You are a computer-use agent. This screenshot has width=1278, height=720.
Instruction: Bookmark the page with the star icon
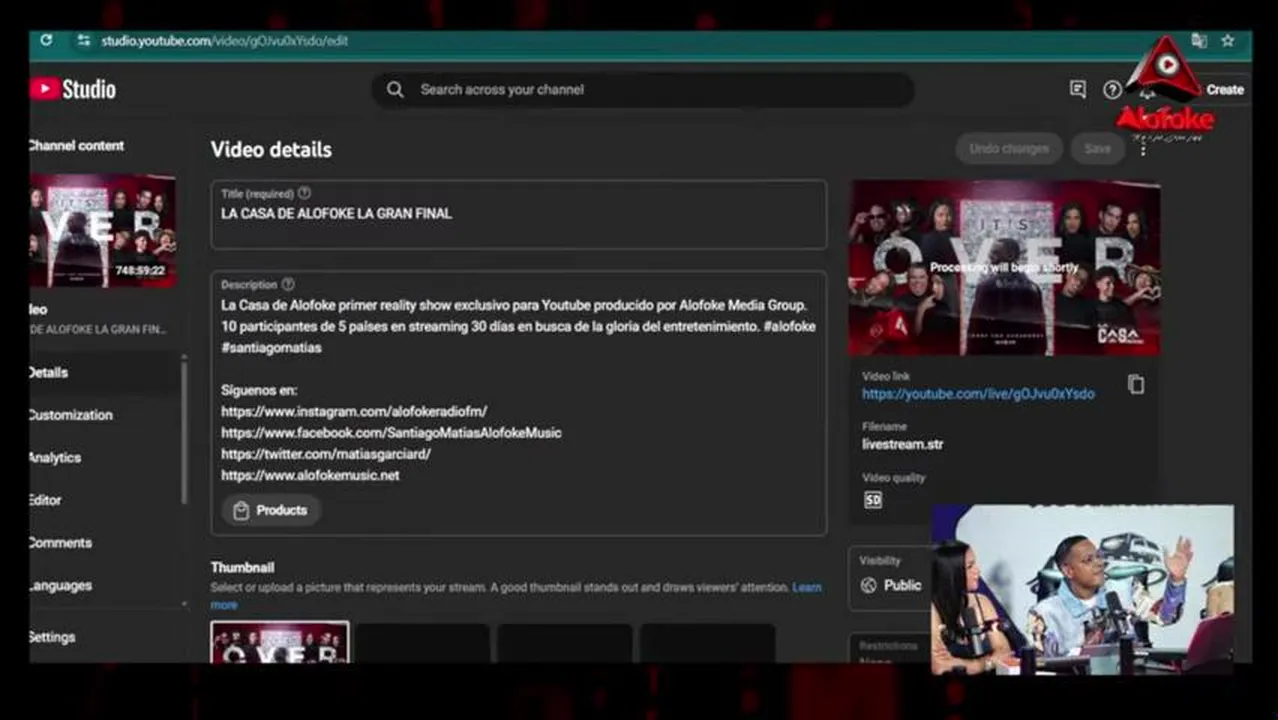coord(1228,41)
